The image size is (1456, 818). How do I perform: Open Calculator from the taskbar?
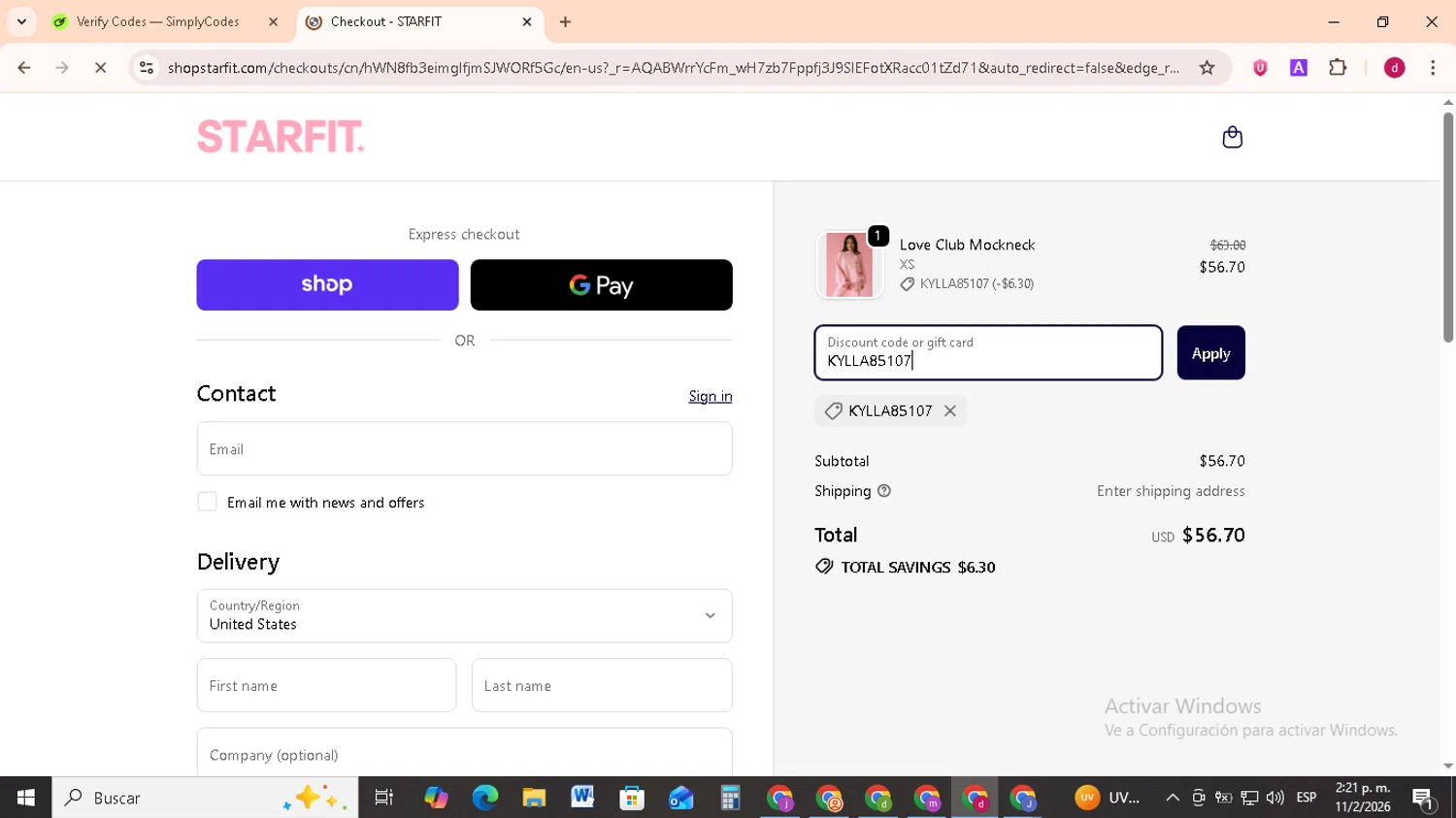(x=730, y=798)
